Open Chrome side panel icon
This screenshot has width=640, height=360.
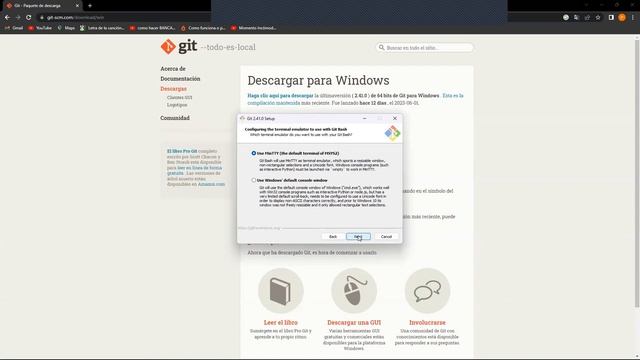(x=611, y=18)
